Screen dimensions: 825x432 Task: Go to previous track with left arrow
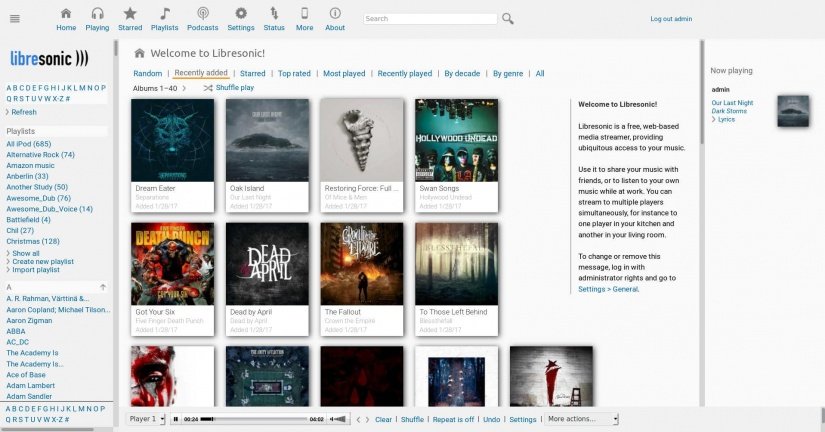click(358, 419)
